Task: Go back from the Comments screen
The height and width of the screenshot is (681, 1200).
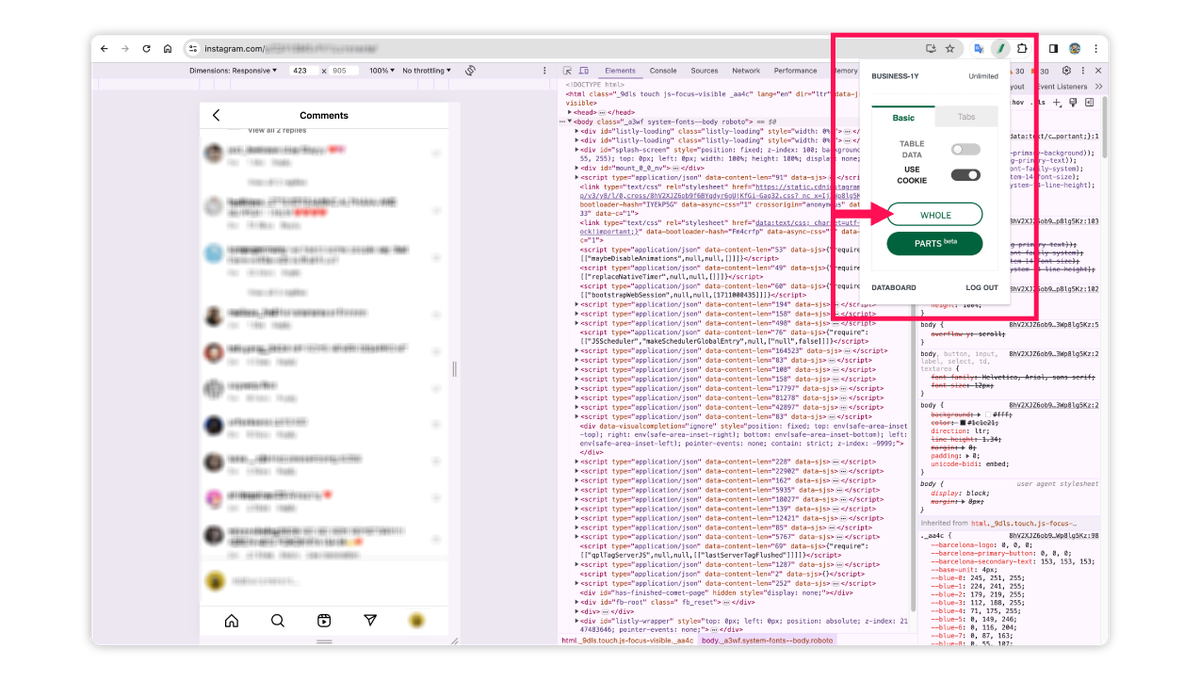Action: coord(216,116)
